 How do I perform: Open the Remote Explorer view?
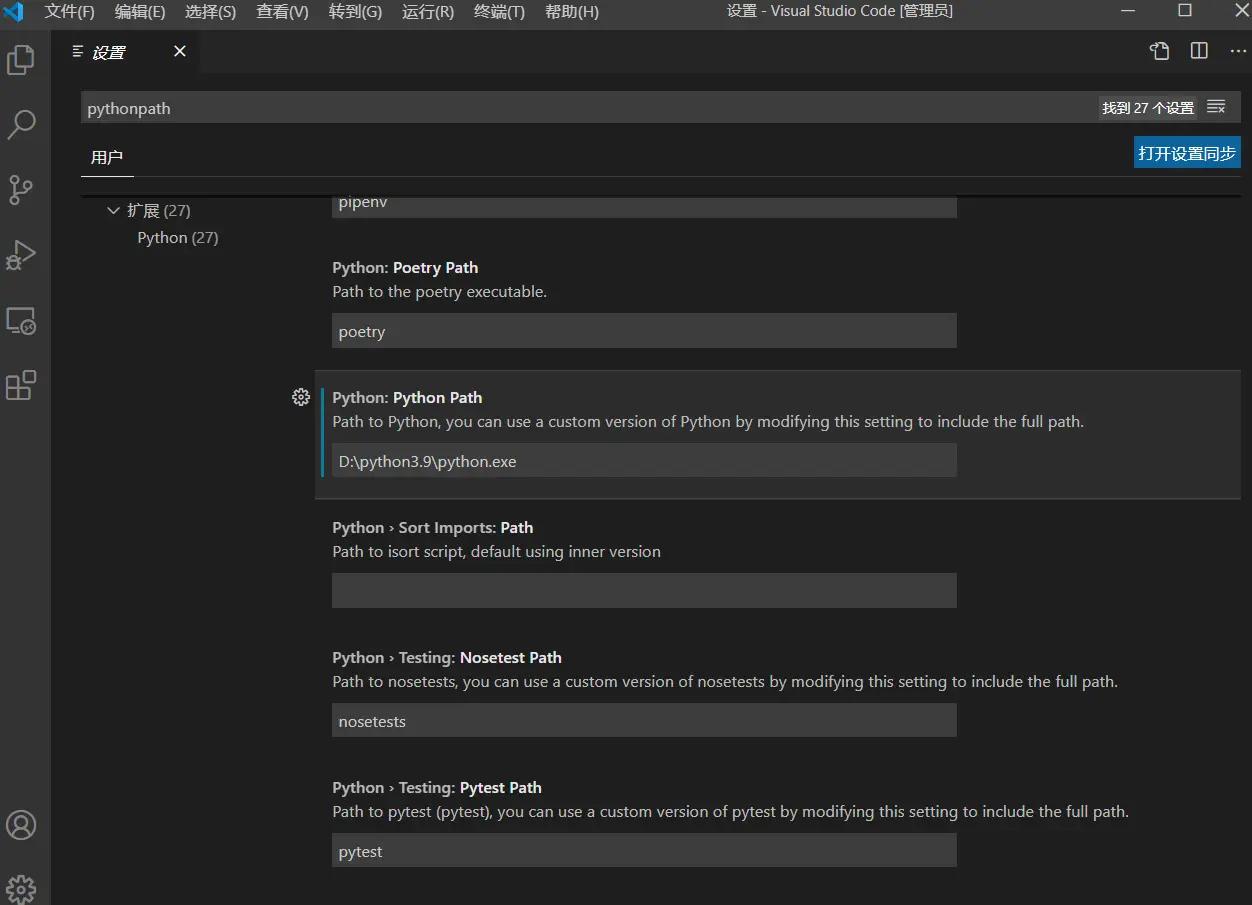[21, 320]
